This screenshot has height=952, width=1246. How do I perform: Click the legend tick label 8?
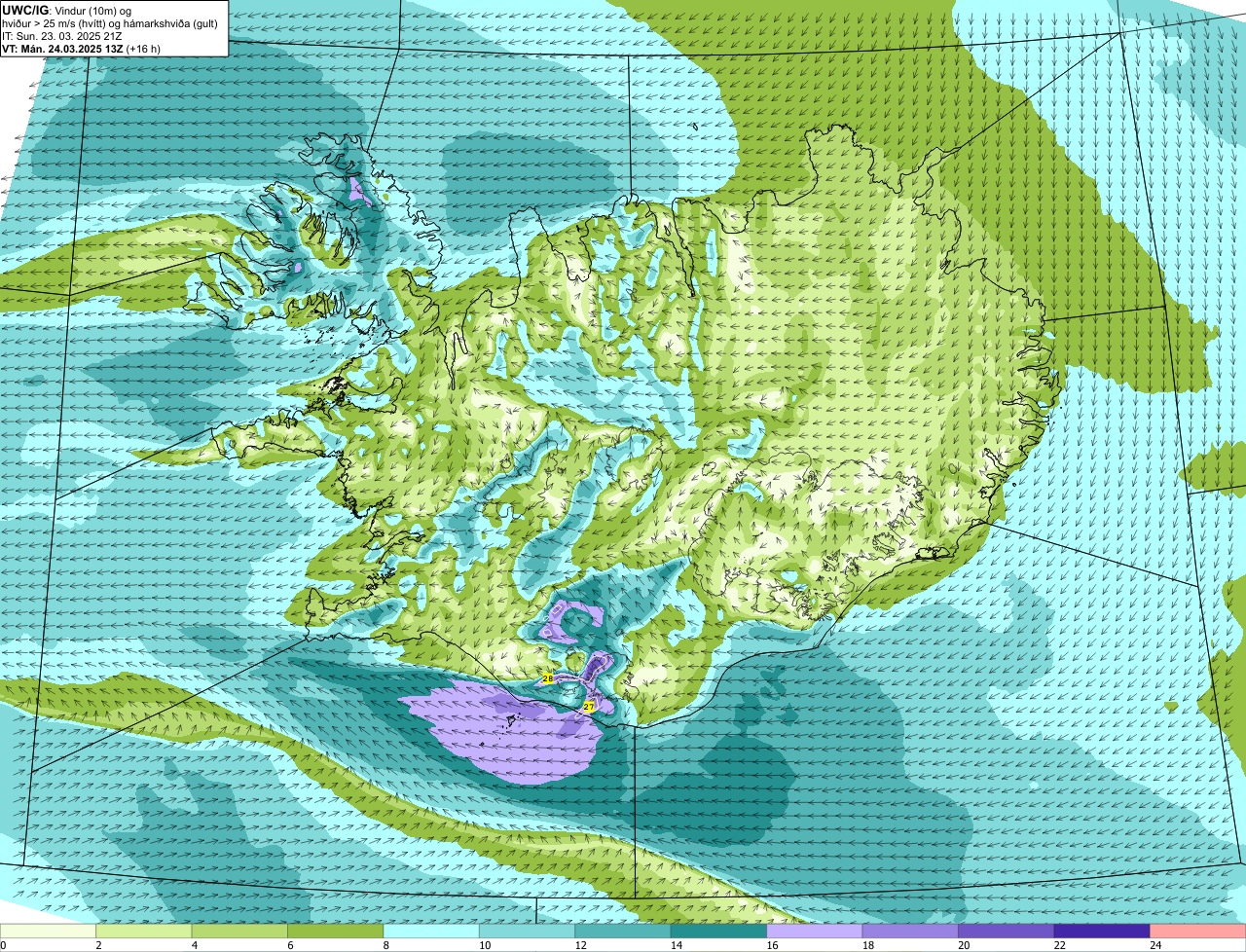385,945
